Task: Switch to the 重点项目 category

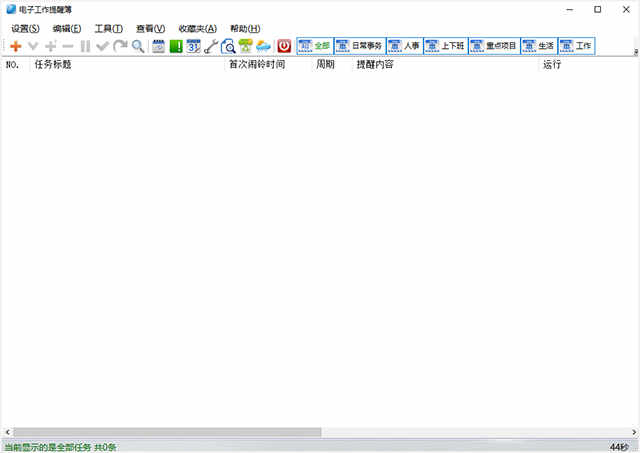Action: 493,46
